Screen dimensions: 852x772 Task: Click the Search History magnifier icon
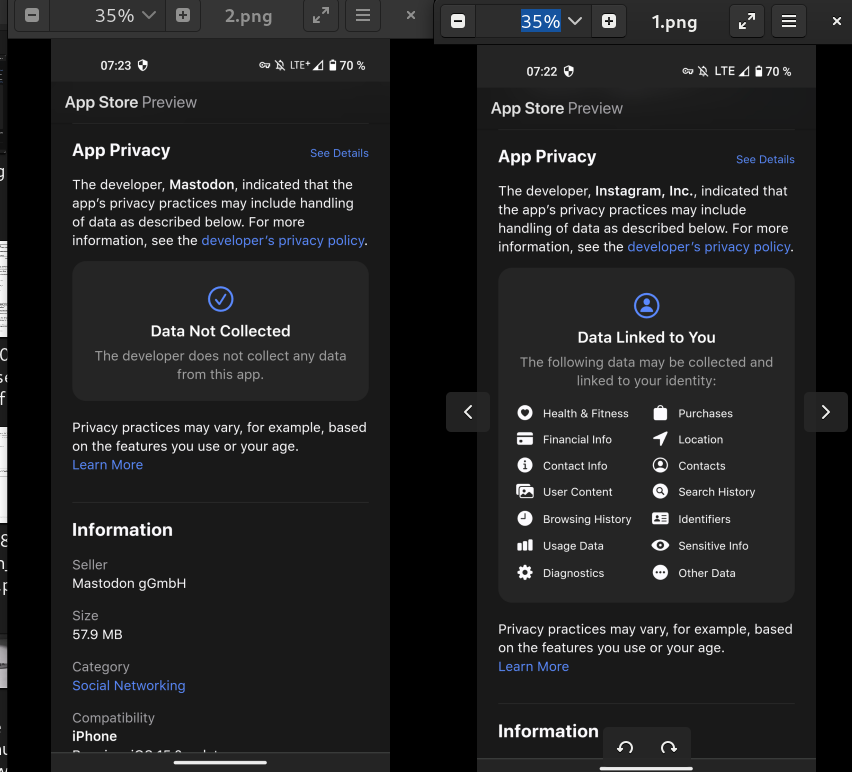click(660, 492)
